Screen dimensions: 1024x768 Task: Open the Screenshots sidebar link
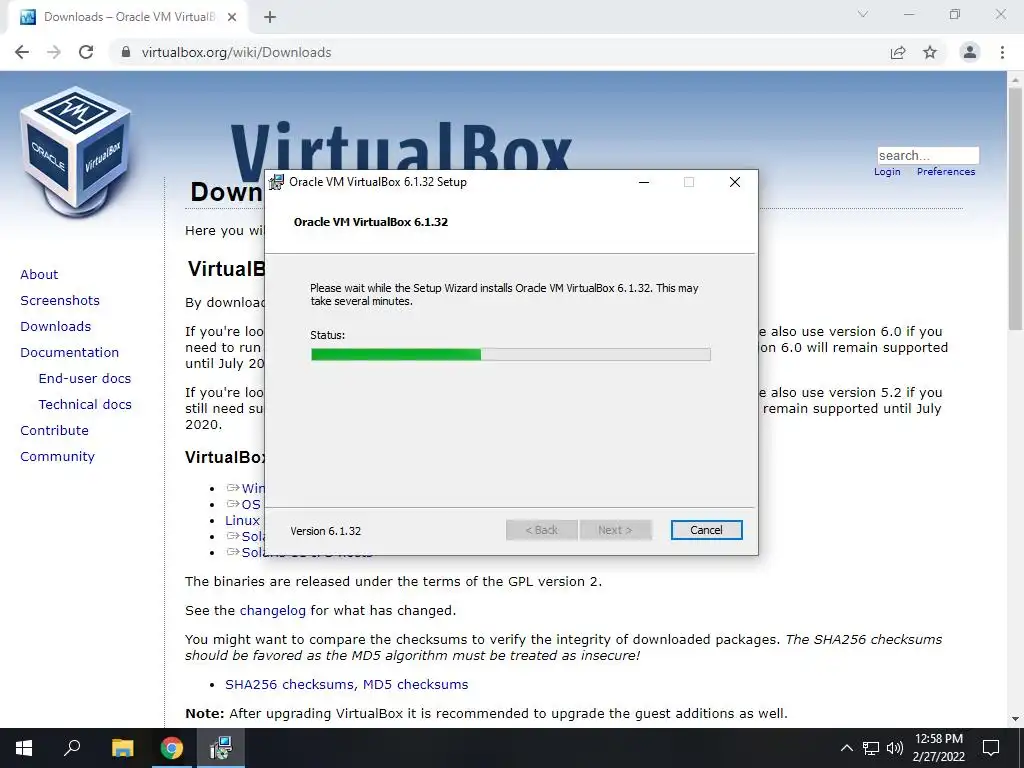click(60, 300)
